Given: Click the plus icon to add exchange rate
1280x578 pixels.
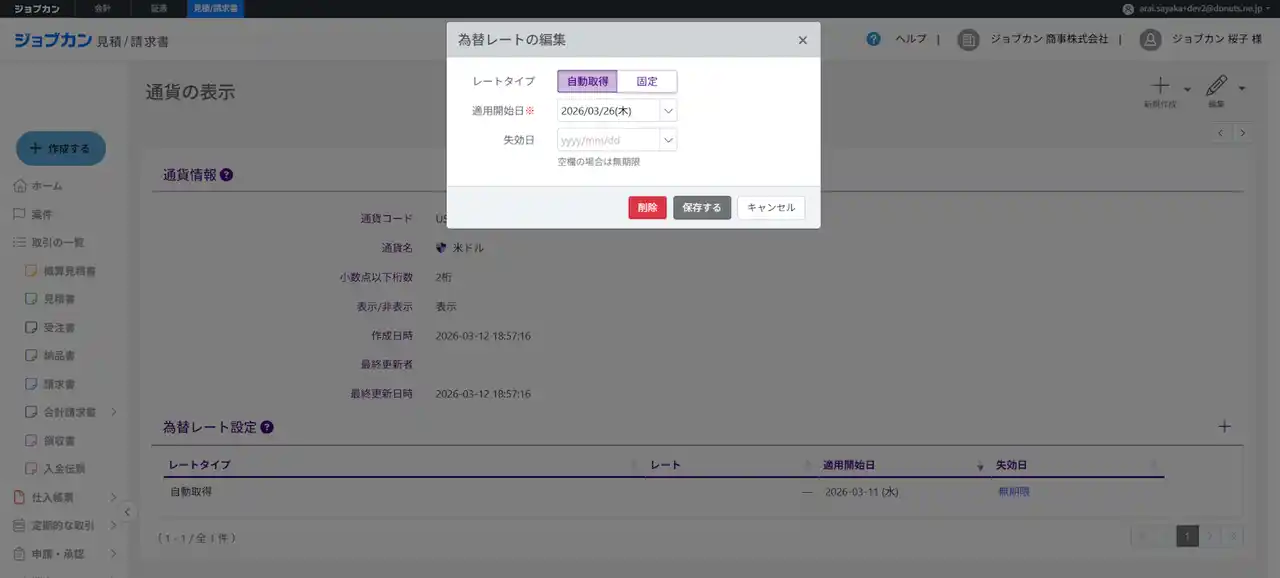Looking at the screenshot, I should tap(1225, 427).
